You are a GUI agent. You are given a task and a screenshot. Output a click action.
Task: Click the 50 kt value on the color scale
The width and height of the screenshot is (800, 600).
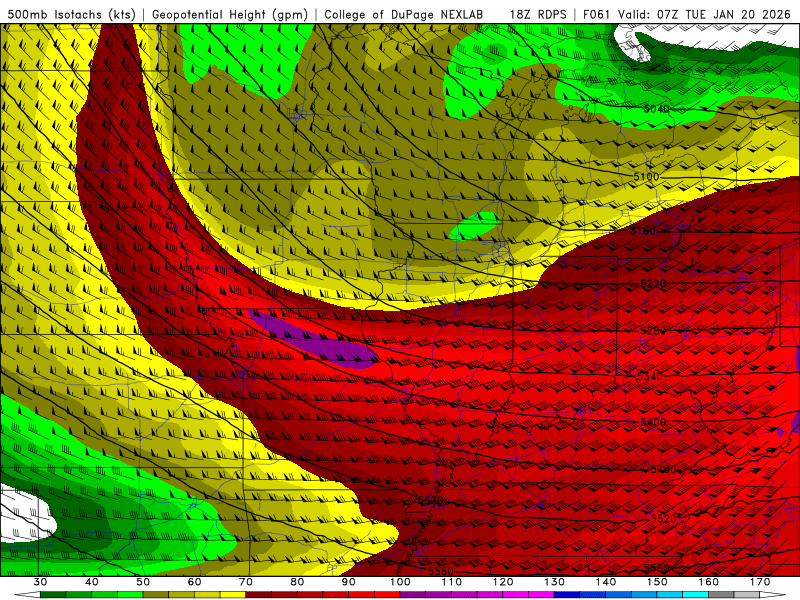pyautogui.click(x=143, y=582)
